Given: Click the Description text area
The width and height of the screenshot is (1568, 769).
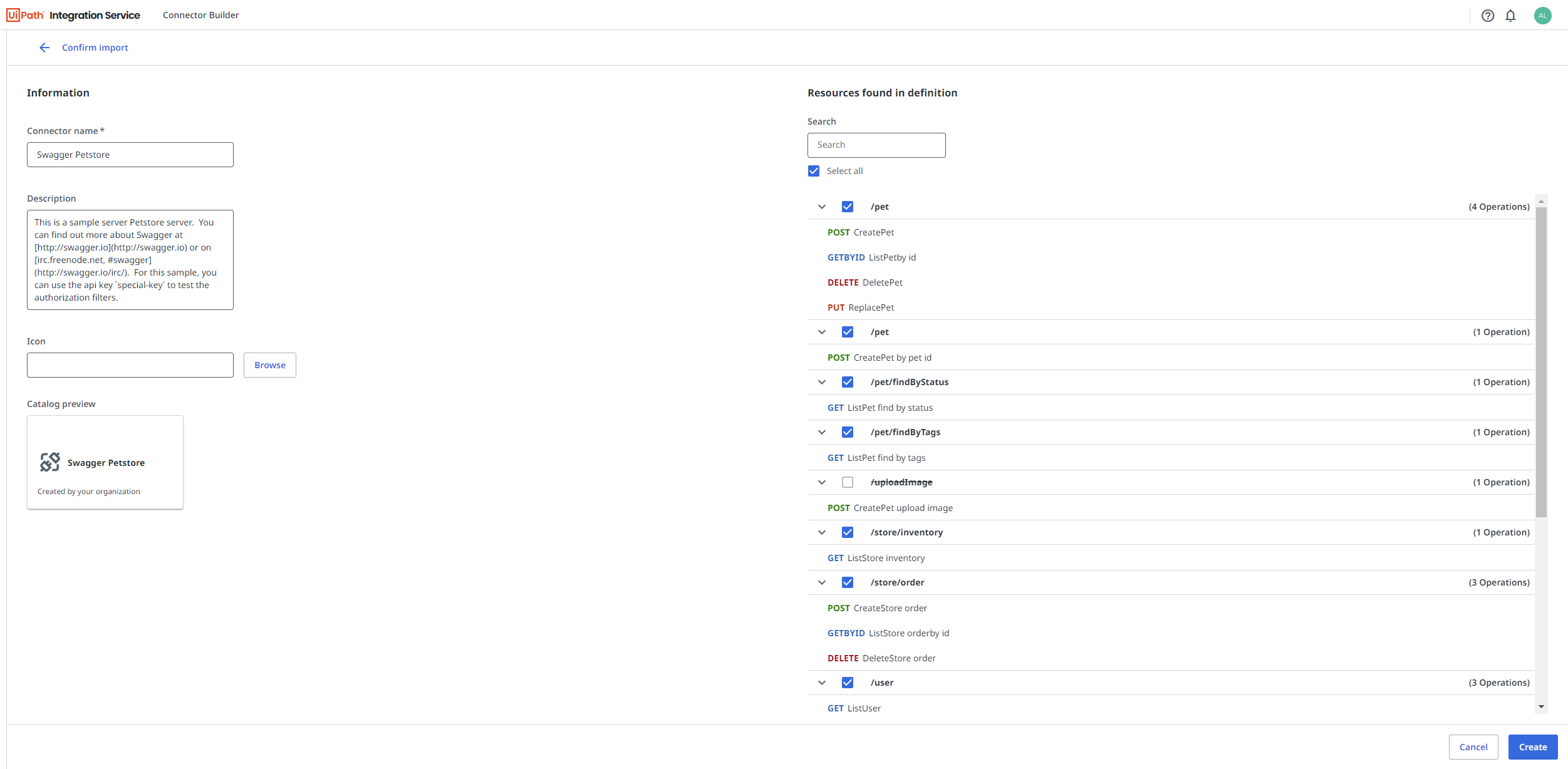Looking at the screenshot, I should coord(130,260).
